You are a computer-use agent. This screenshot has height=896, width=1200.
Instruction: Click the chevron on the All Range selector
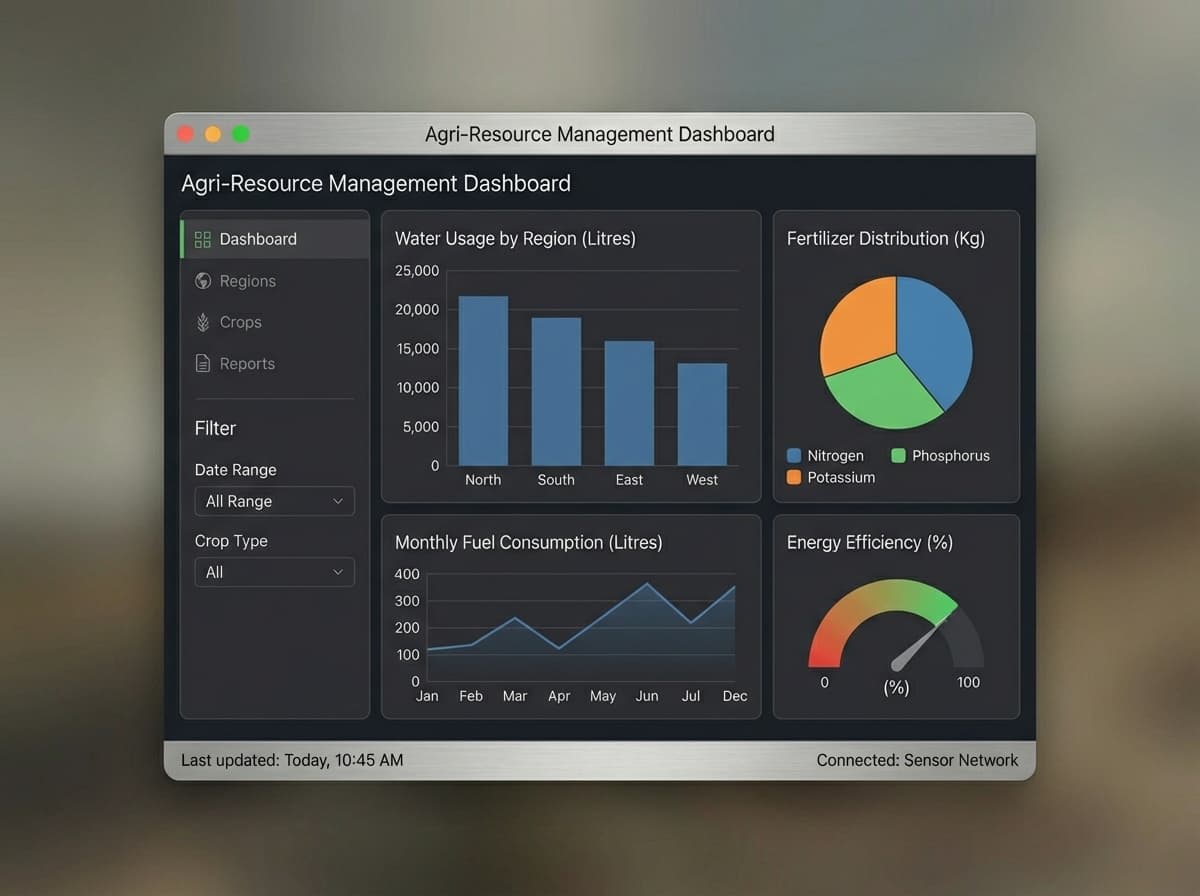click(339, 501)
